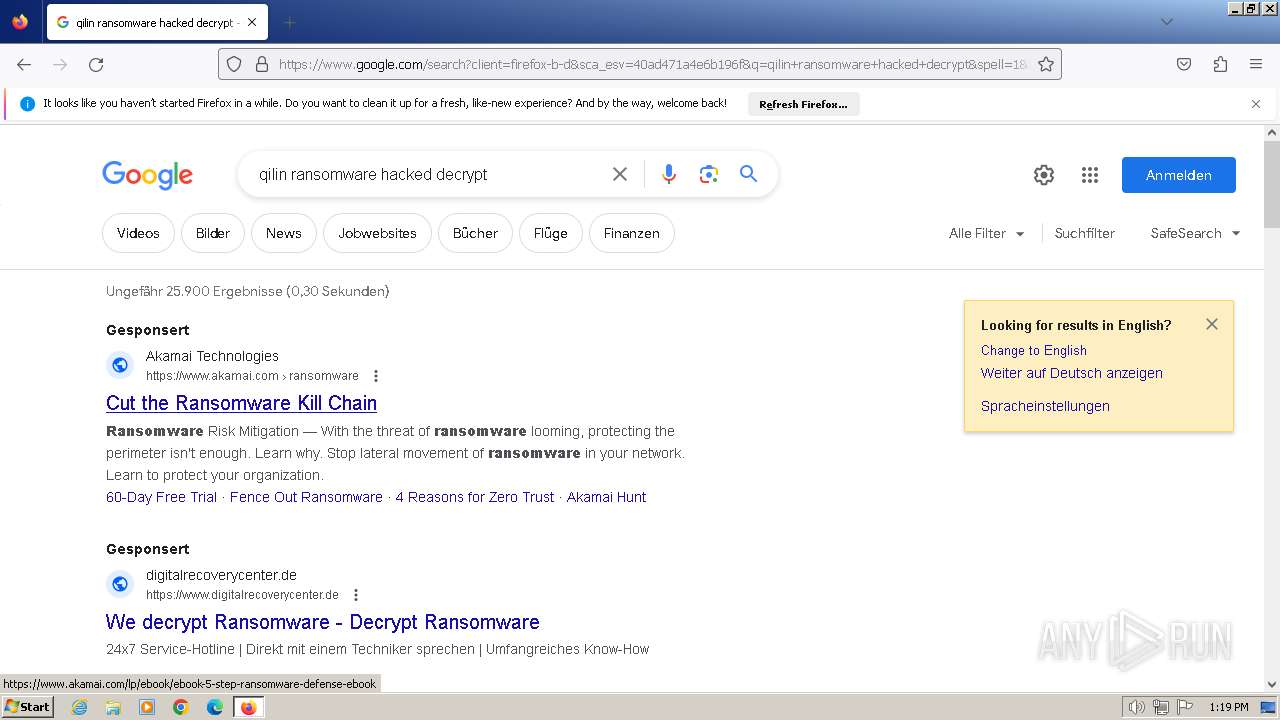This screenshot has height=720, width=1280.
Task: Open 4 Reasons for Zero Trust sitelink
Action: tap(474, 497)
